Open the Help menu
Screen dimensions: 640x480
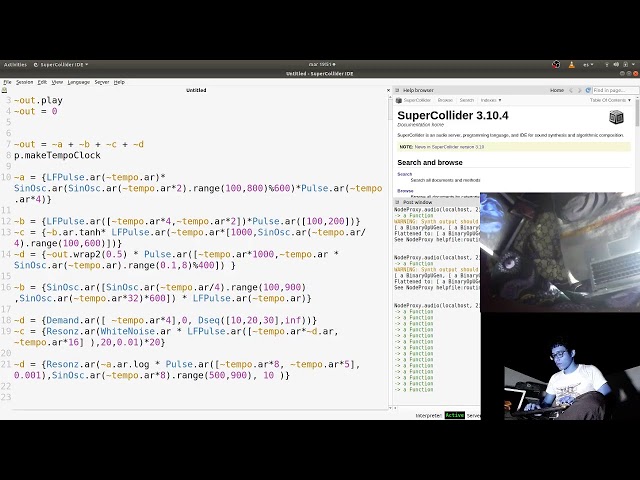coord(119,82)
